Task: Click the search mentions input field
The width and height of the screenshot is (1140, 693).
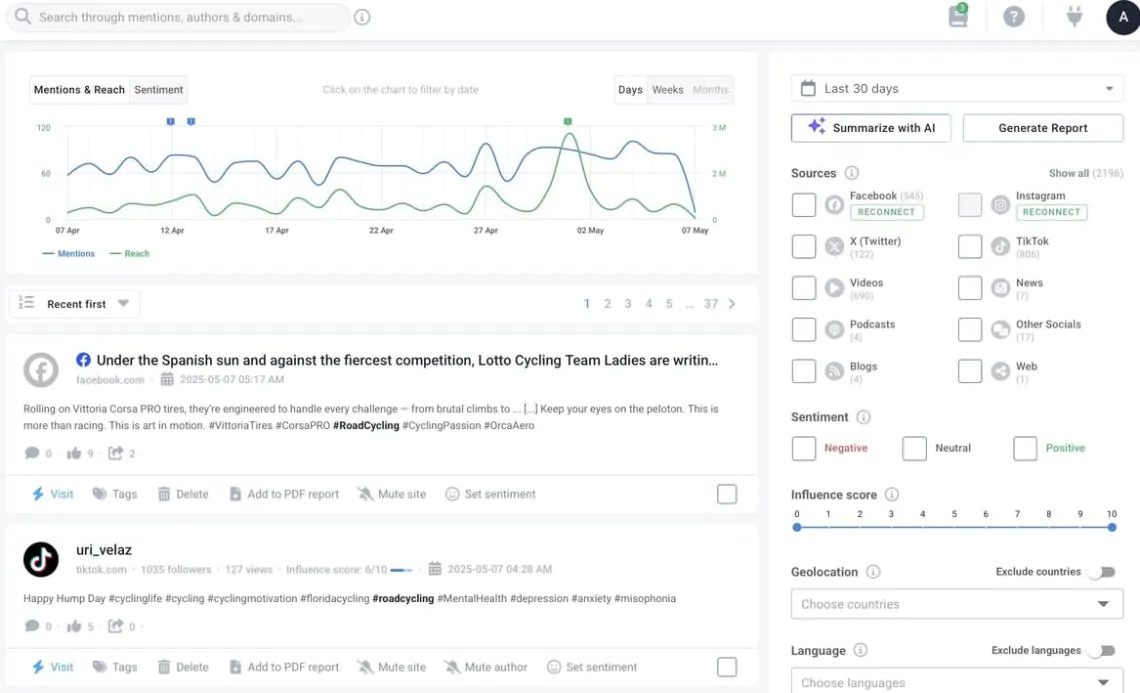Action: (178, 17)
